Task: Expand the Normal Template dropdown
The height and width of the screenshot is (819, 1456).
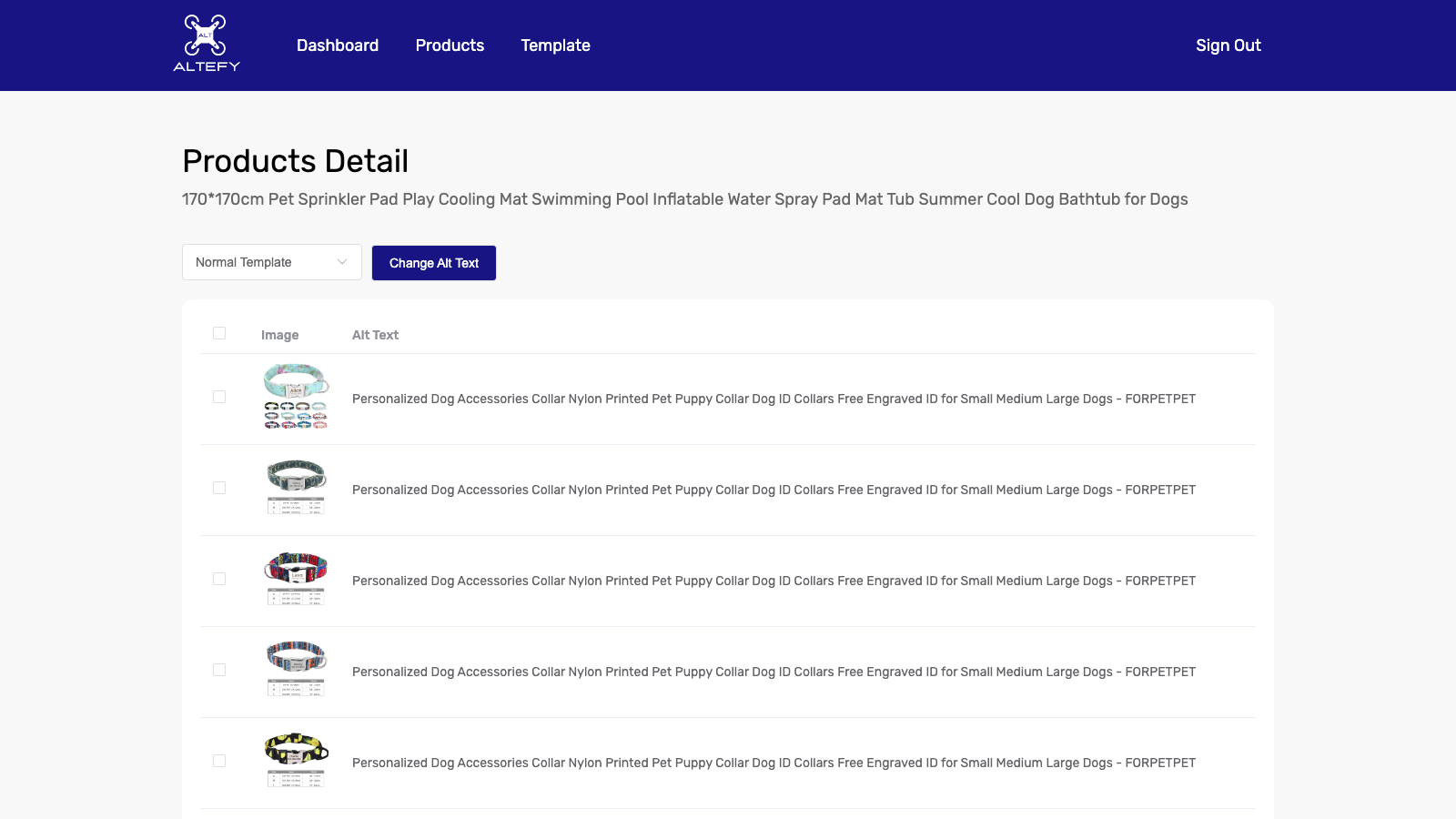Action: tap(271, 262)
